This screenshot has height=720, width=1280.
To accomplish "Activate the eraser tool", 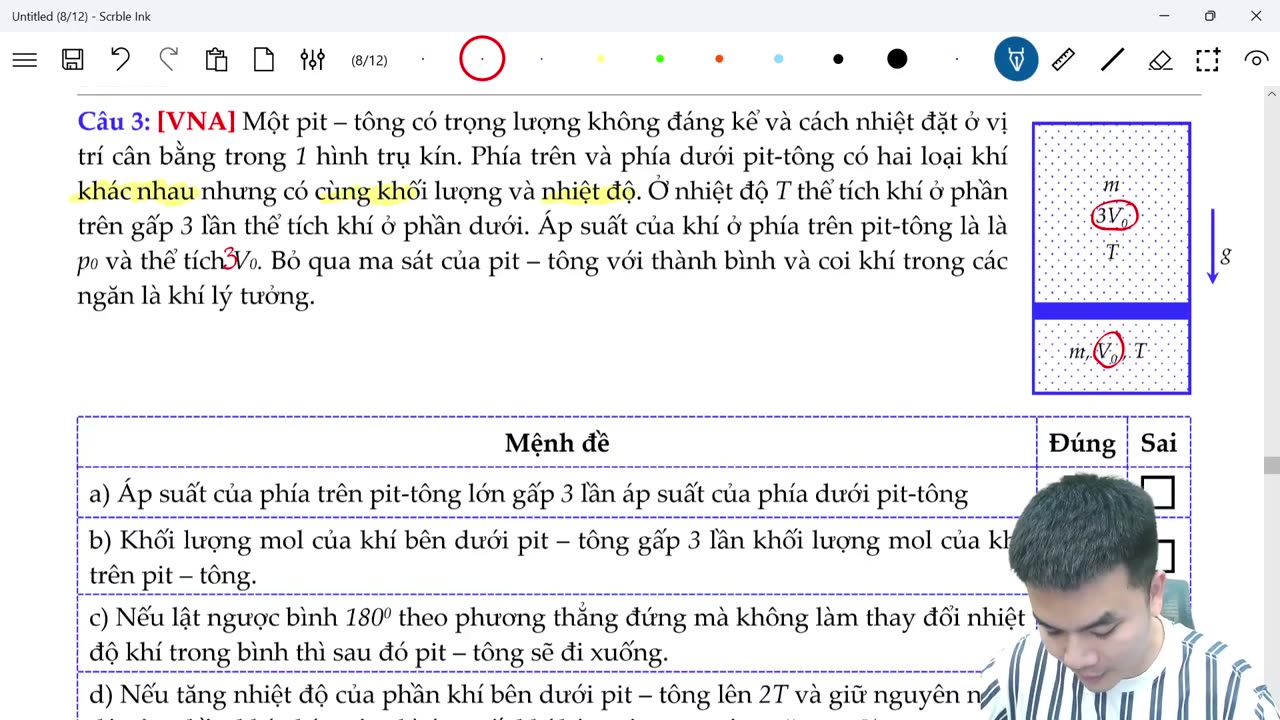I will coord(1160,60).
